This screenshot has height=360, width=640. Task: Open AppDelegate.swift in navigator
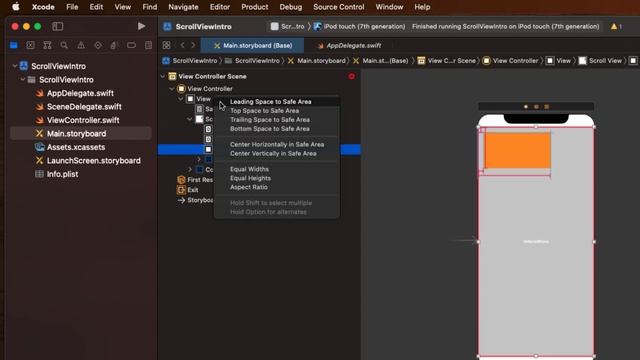pyautogui.click(x=80, y=93)
